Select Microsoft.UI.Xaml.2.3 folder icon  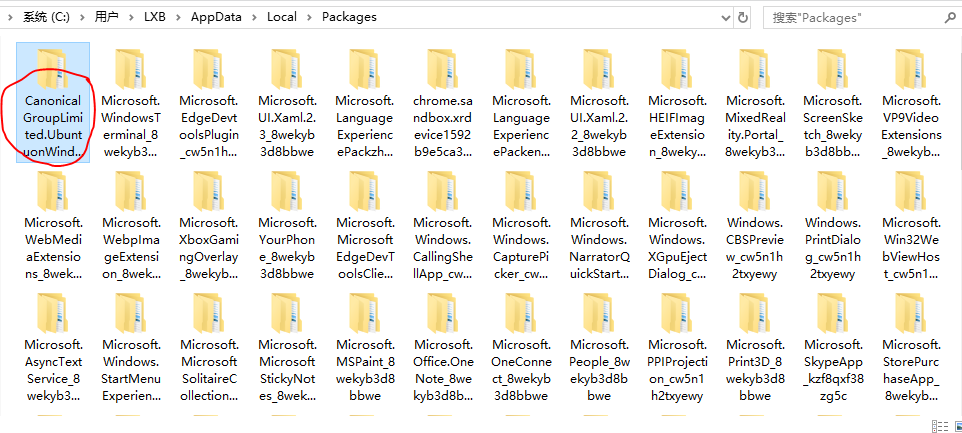[287, 69]
